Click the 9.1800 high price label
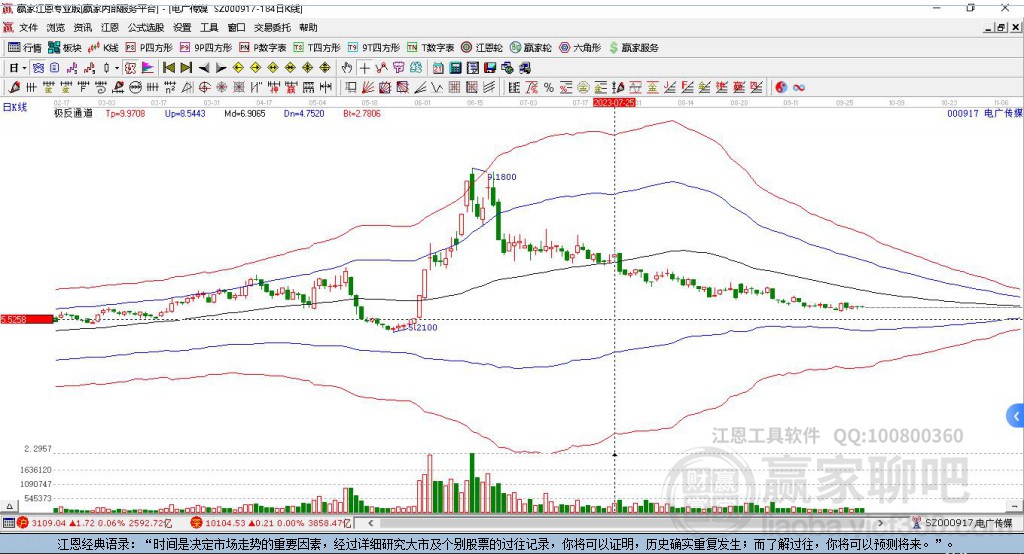The height and width of the screenshot is (554, 1024). click(502, 177)
